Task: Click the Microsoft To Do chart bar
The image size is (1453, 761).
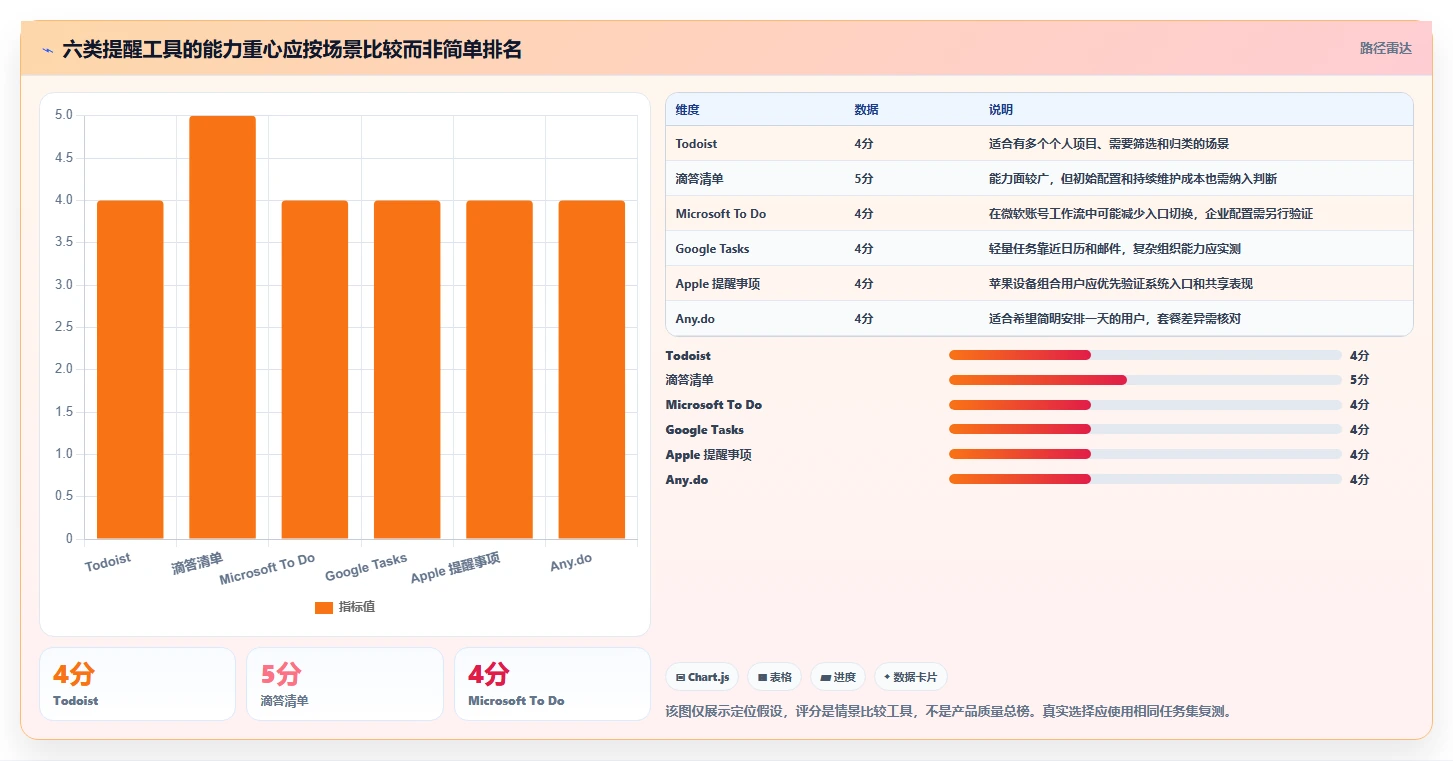Action: coord(315,370)
